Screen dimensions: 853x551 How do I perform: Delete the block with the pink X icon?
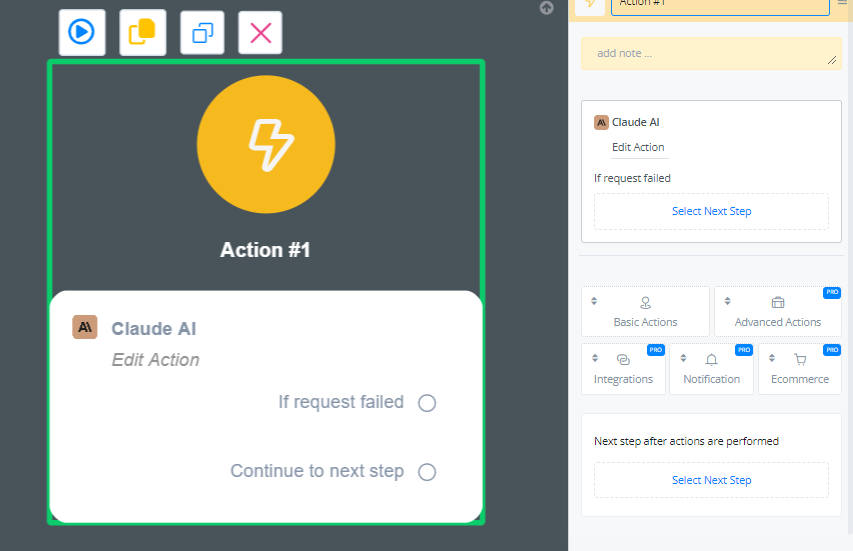point(260,33)
